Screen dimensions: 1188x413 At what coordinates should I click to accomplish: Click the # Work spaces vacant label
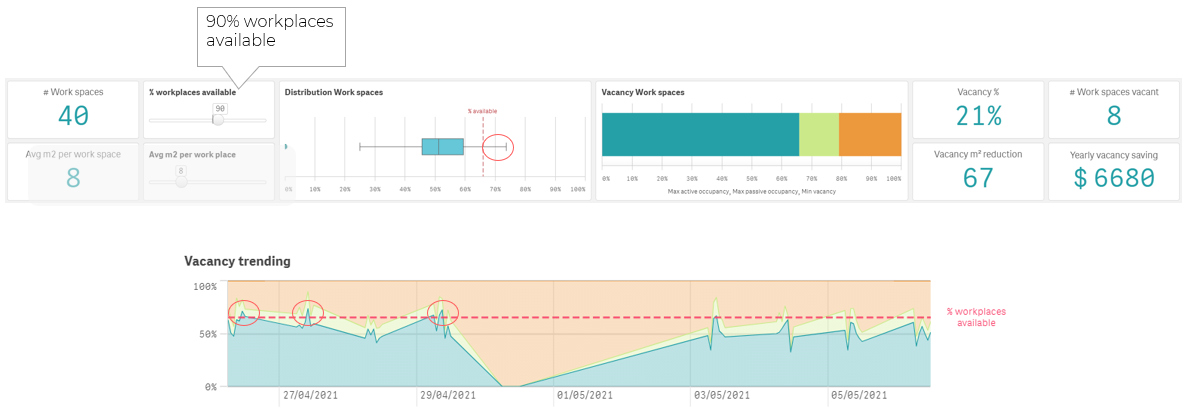pos(1113,92)
